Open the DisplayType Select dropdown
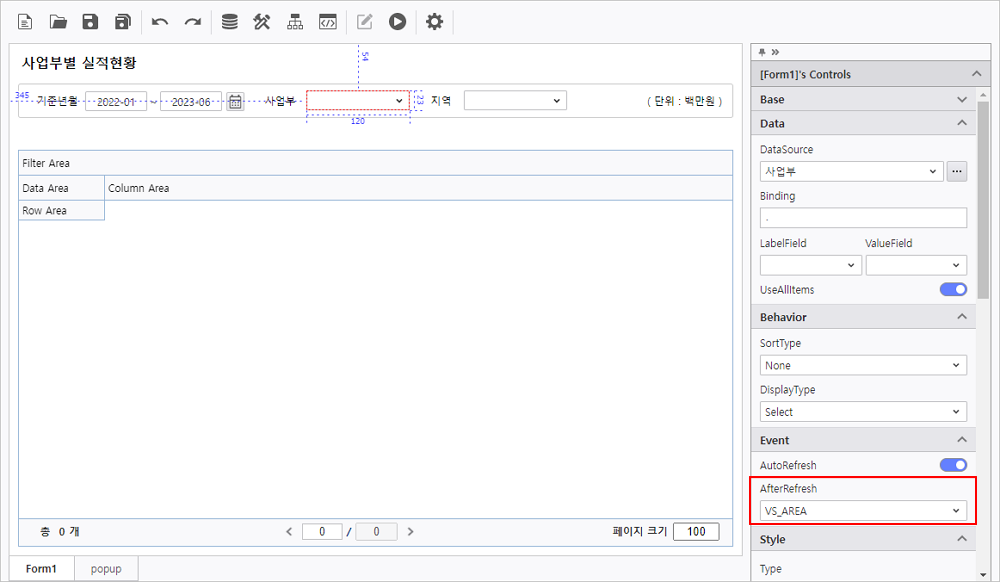Screen dimensions: 1000x582 click(863, 412)
